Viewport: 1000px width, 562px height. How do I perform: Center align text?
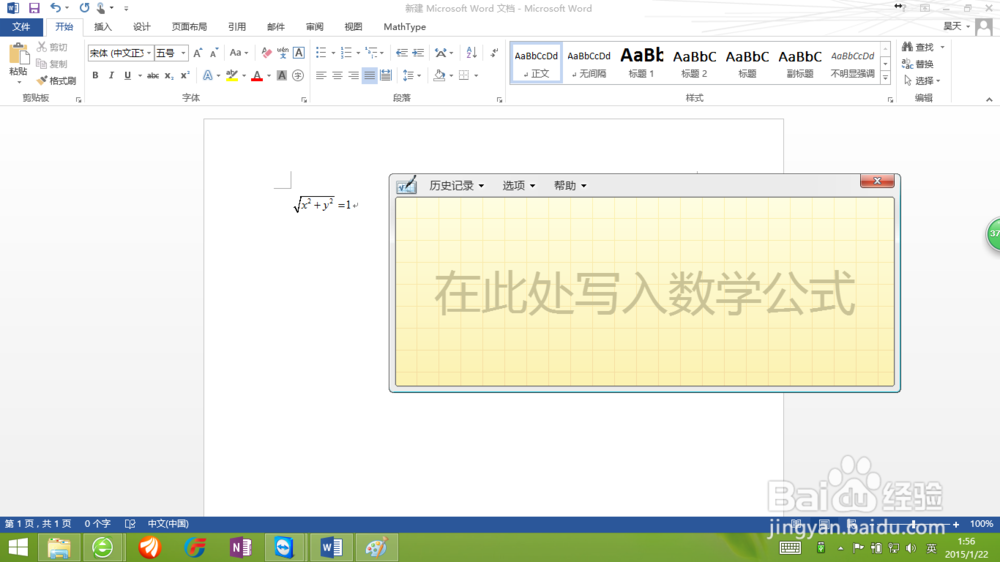pyautogui.click(x=337, y=75)
